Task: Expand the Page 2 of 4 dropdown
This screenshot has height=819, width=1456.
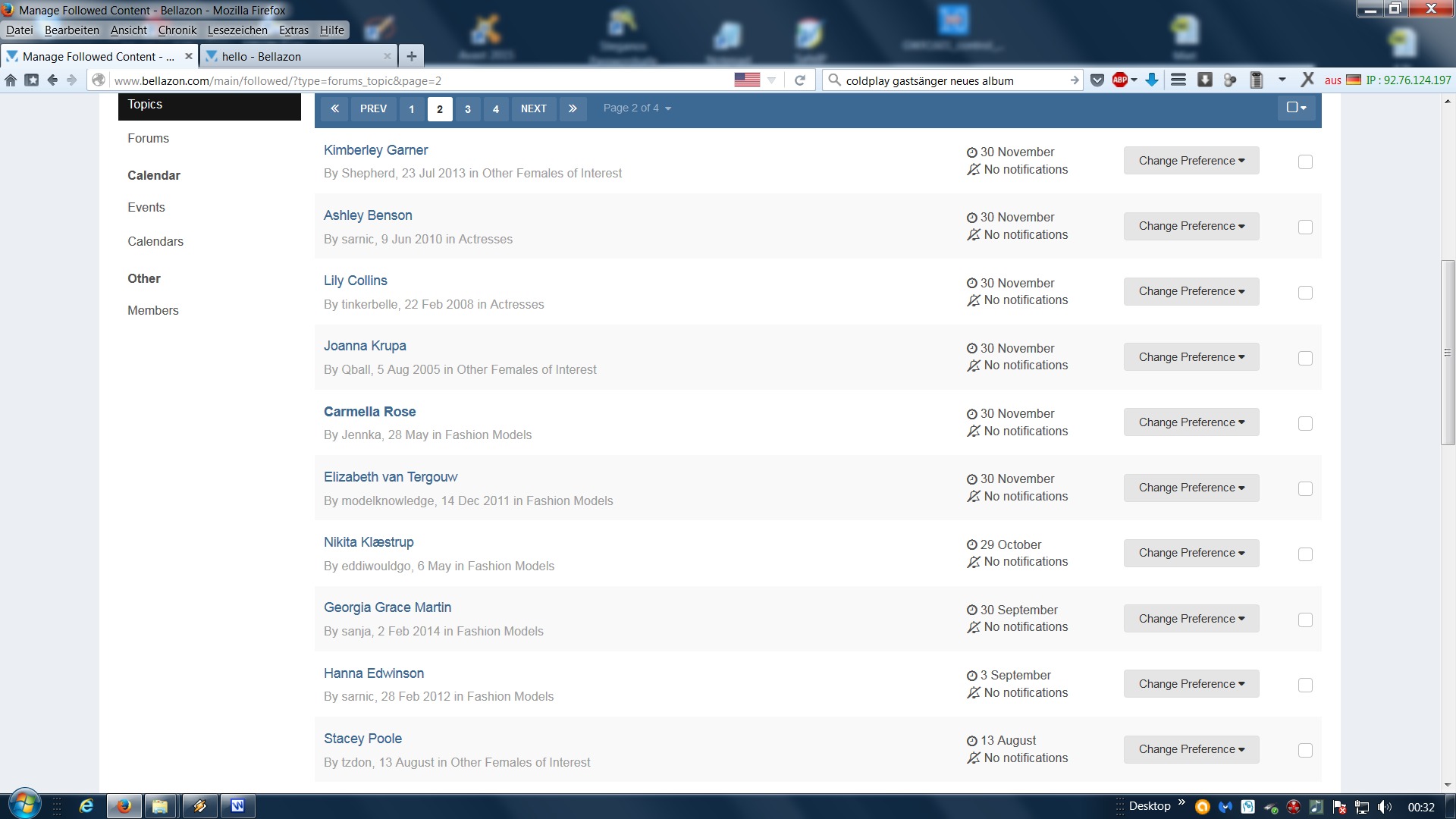Action: (x=637, y=108)
